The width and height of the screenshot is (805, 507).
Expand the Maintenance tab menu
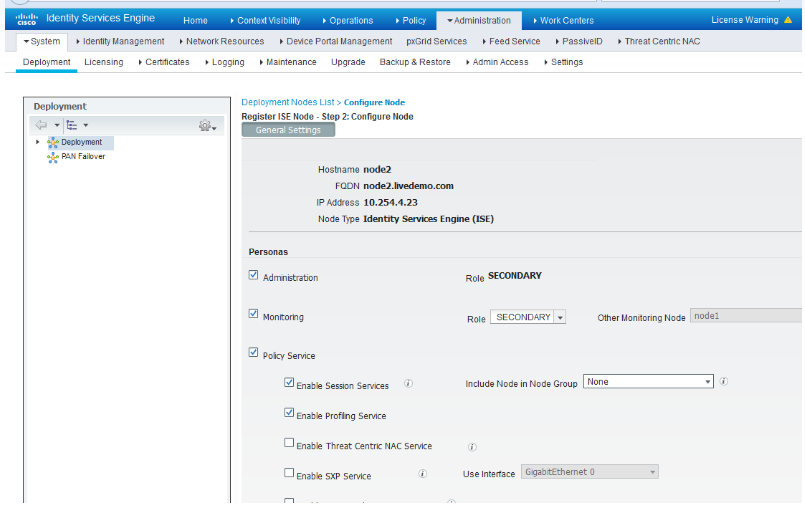(x=288, y=62)
